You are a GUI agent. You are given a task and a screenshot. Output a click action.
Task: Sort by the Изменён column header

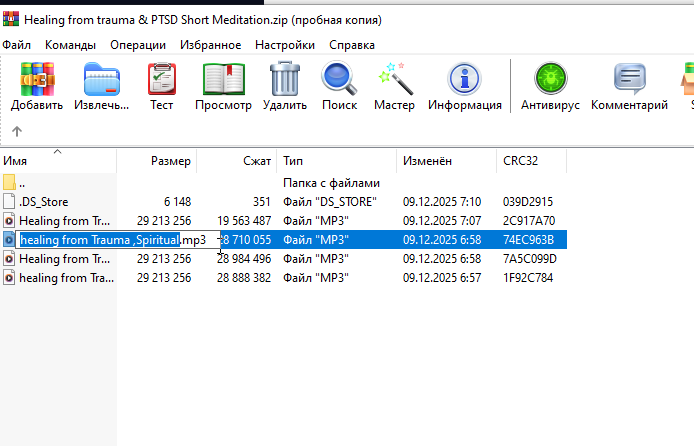[x=447, y=161]
